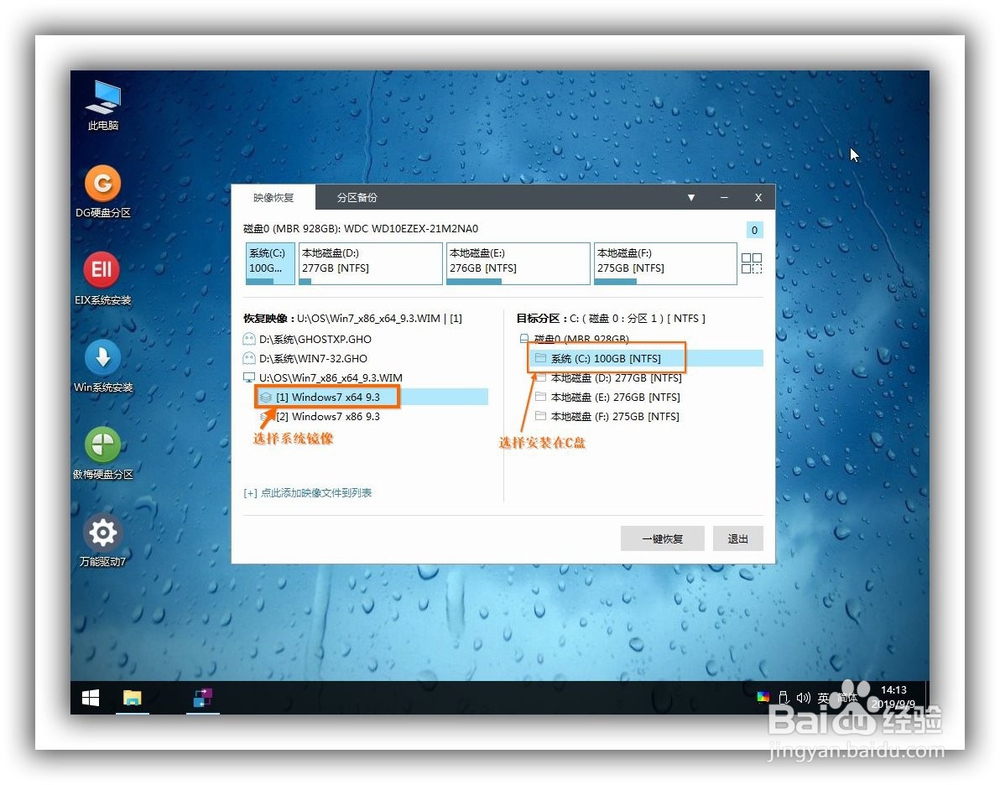1000x785 pixels.
Task: Select target 本地磁盘 (D:) 277GB [NTFS]
Action: [608, 378]
